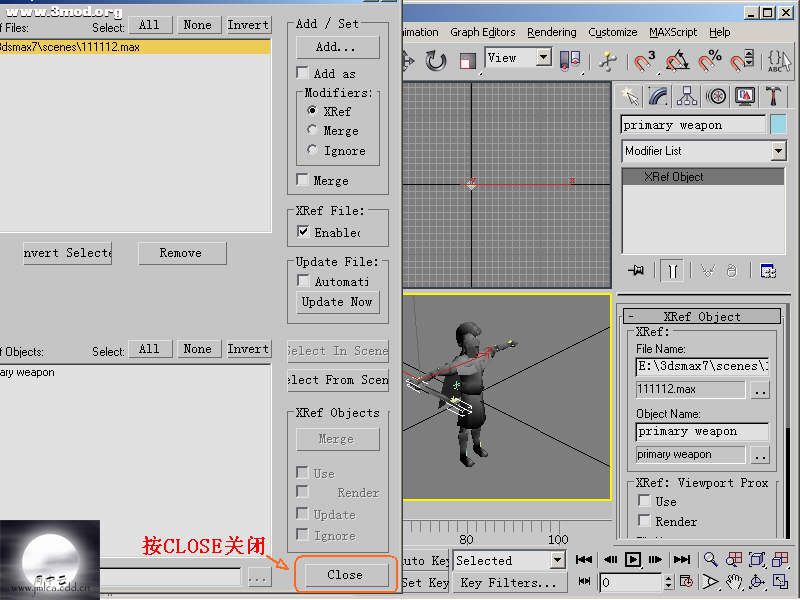Viewport: 800px width, 600px height.
Task: Open the Rendering menu
Action: (x=552, y=32)
